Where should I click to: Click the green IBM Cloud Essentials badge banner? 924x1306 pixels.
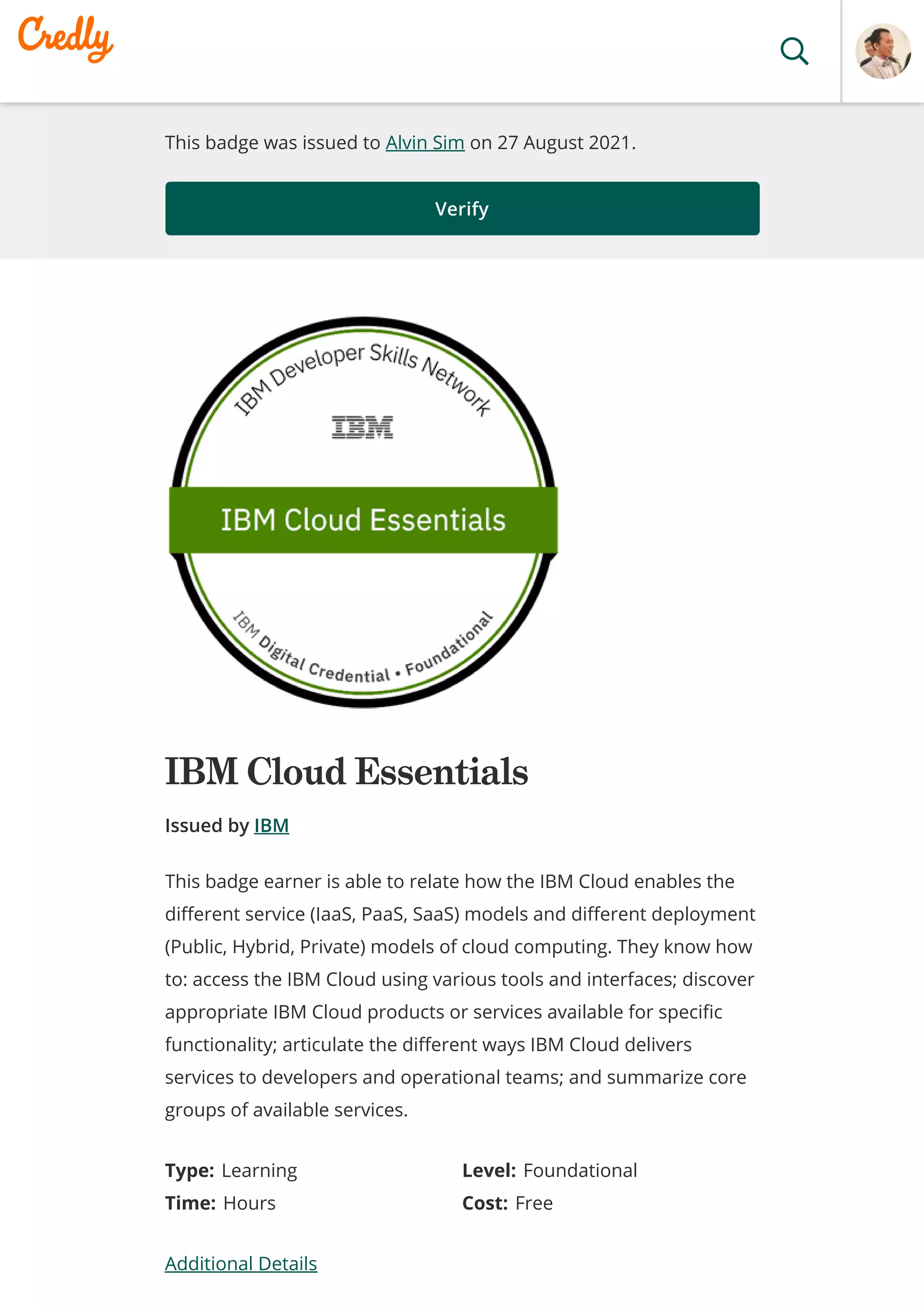(x=363, y=520)
